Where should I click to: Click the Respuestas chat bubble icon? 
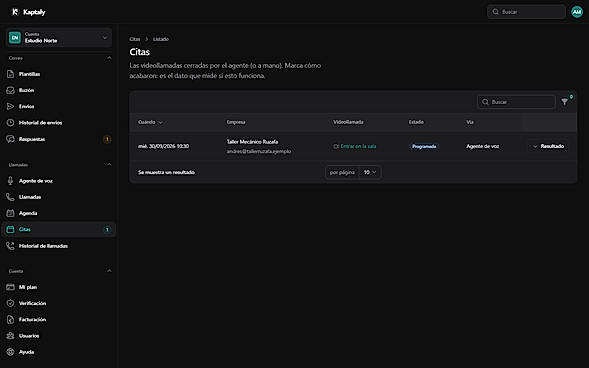11,139
